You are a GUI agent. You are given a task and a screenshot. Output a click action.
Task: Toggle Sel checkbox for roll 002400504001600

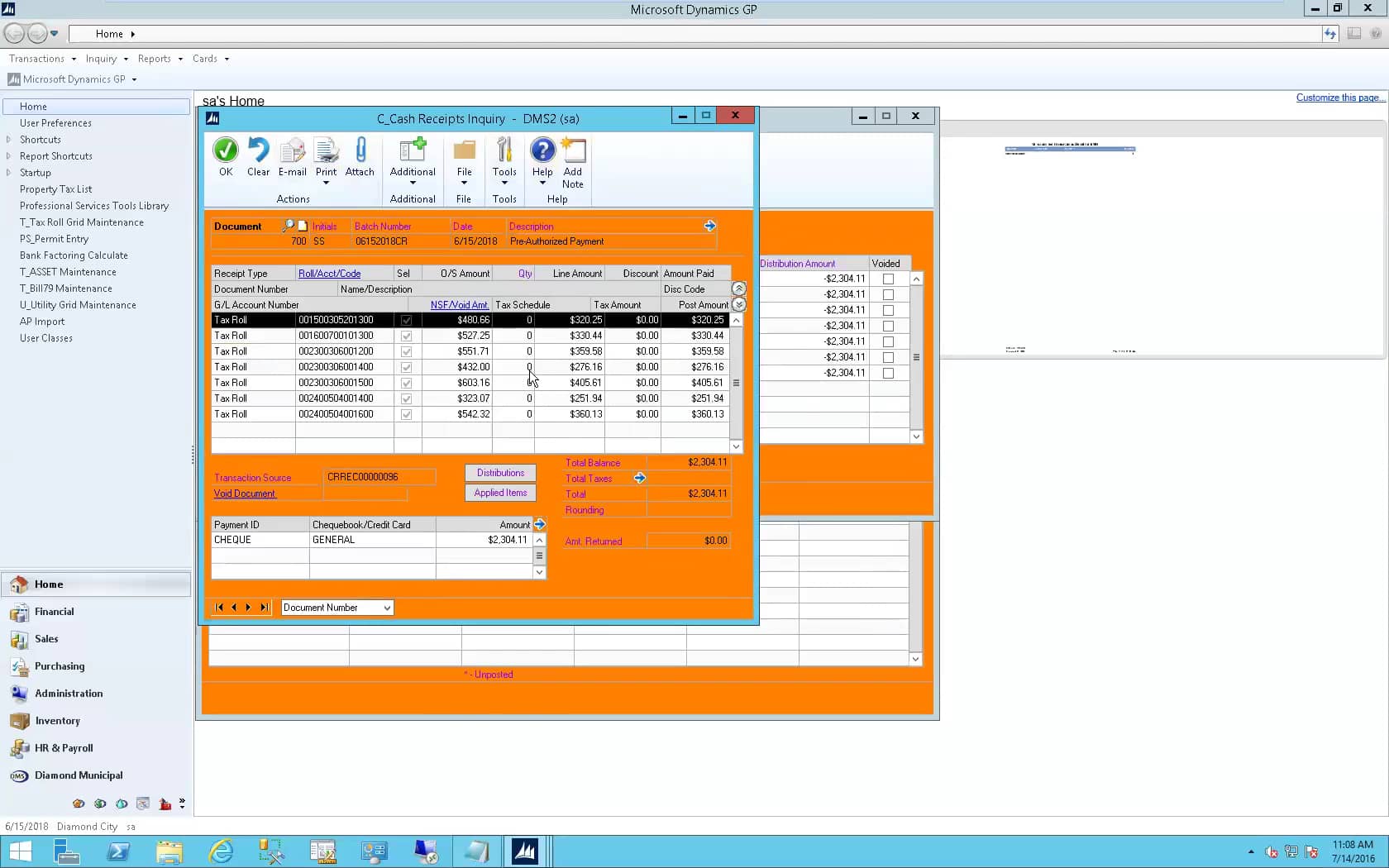[406, 414]
